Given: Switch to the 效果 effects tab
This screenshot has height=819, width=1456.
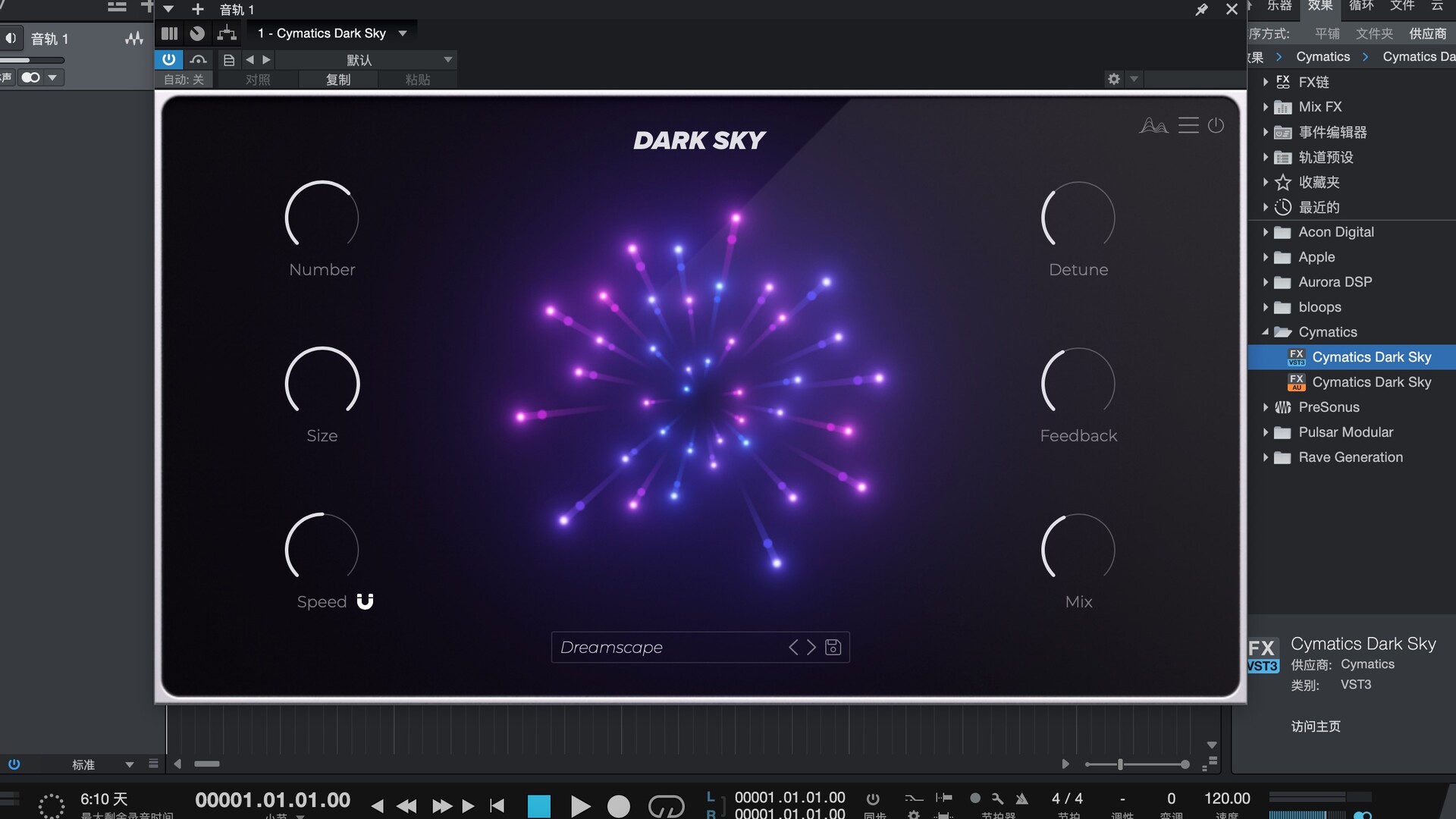Looking at the screenshot, I should click(x=1320, y=6).
